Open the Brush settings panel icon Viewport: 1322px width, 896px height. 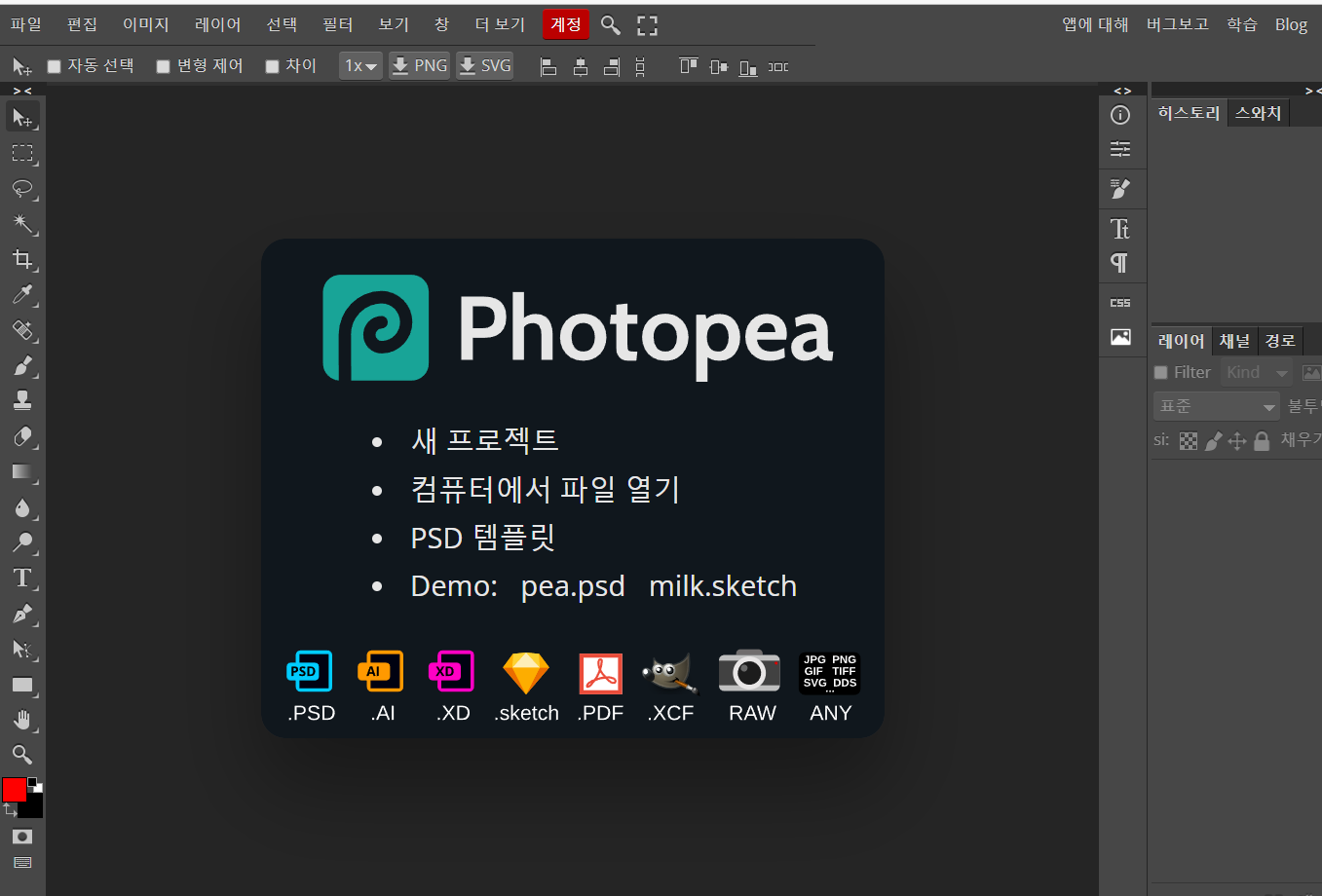(1120, 189)
